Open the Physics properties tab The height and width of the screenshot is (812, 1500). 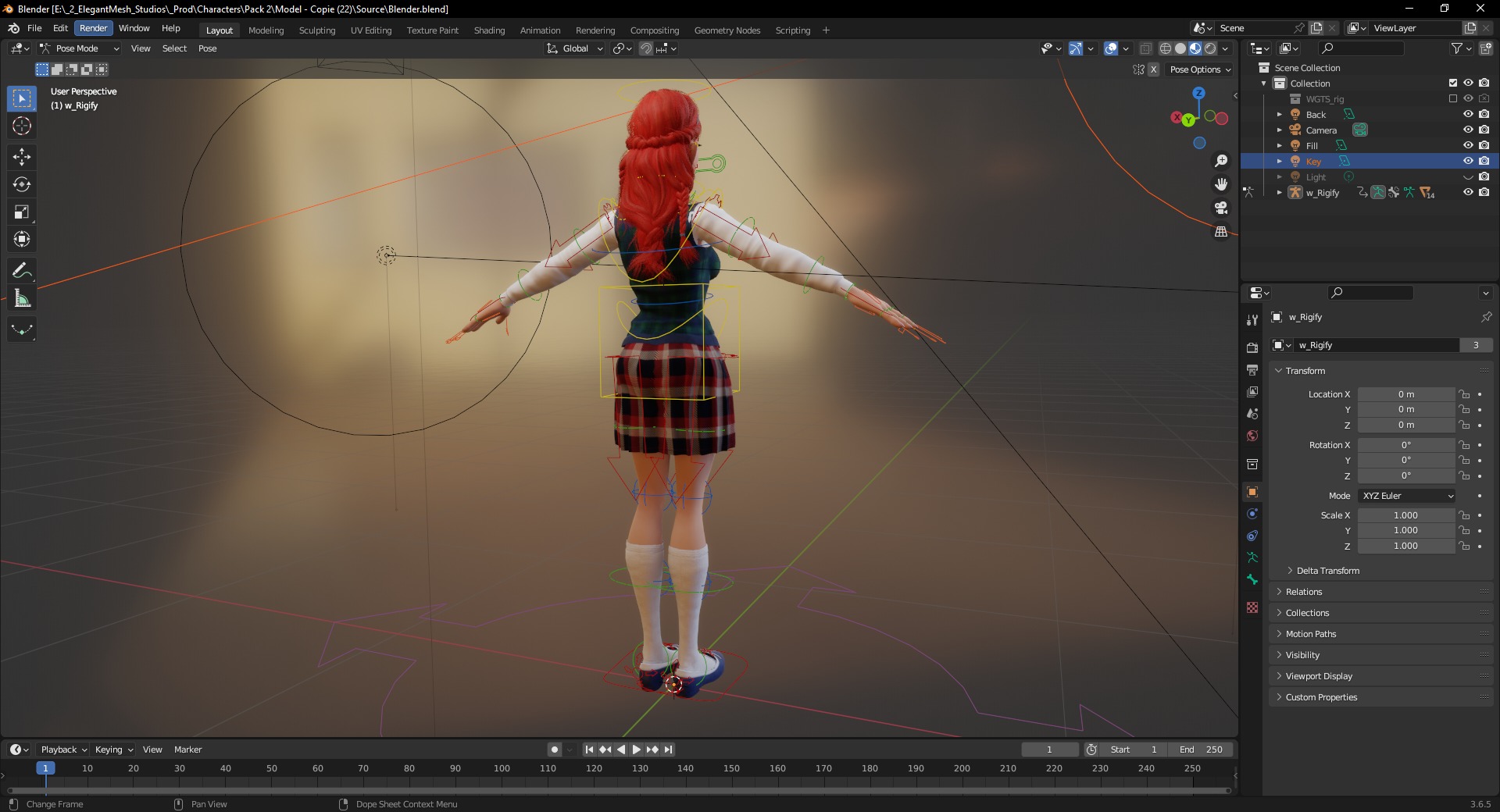(1252, 514)
